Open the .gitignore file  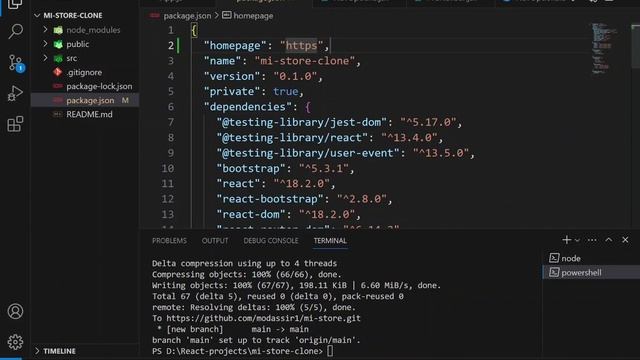coord(84,72)
